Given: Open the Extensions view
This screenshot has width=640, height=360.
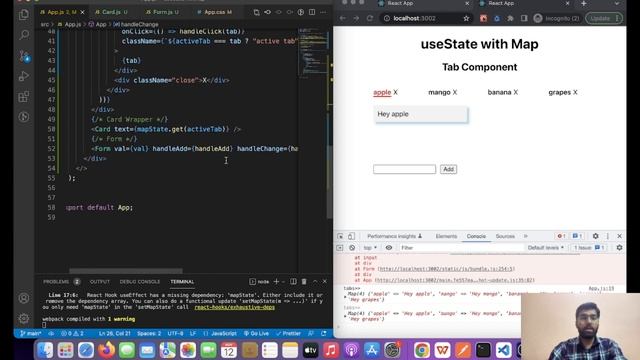Looking at the screenshot, I should pyautogui.click(x=24, y=97).
